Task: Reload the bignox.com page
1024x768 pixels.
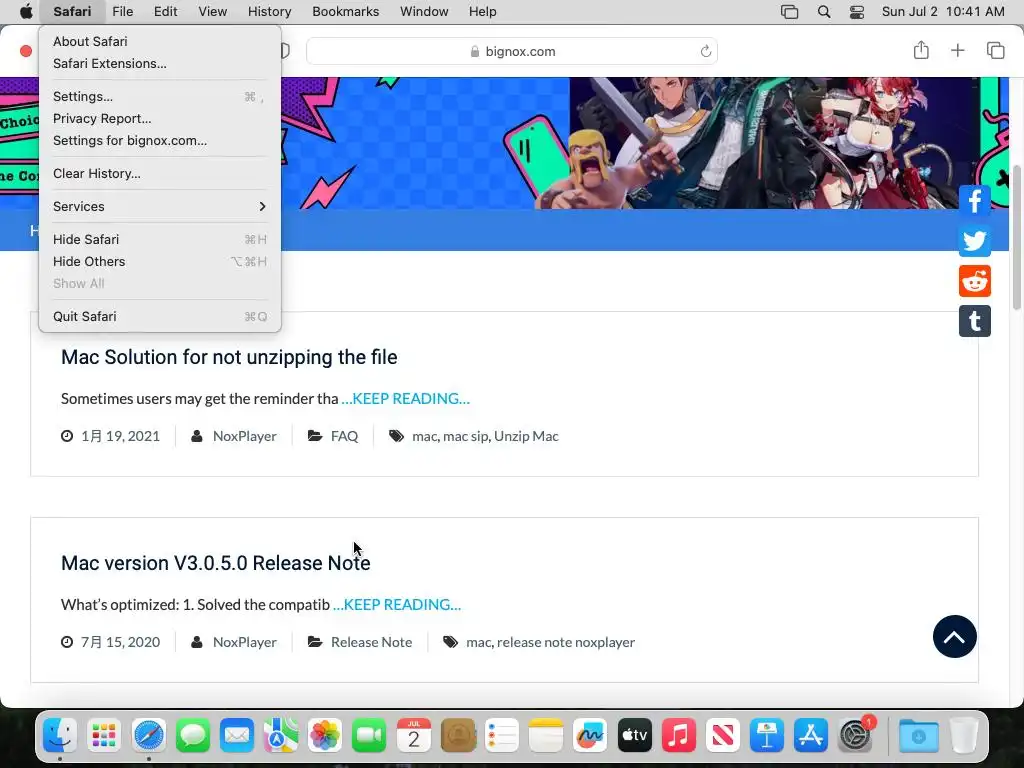Action: [705, 51]
